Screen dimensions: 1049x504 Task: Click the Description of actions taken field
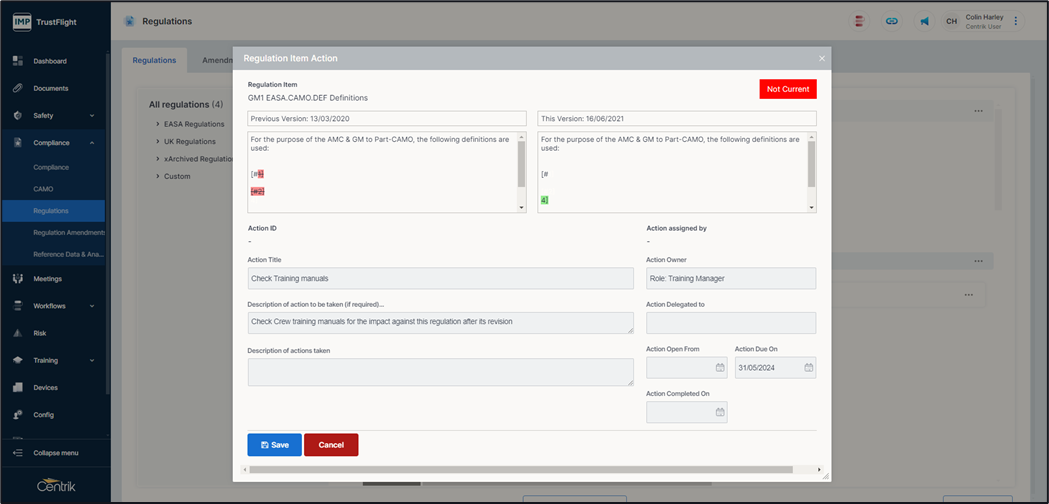(440, 371)
